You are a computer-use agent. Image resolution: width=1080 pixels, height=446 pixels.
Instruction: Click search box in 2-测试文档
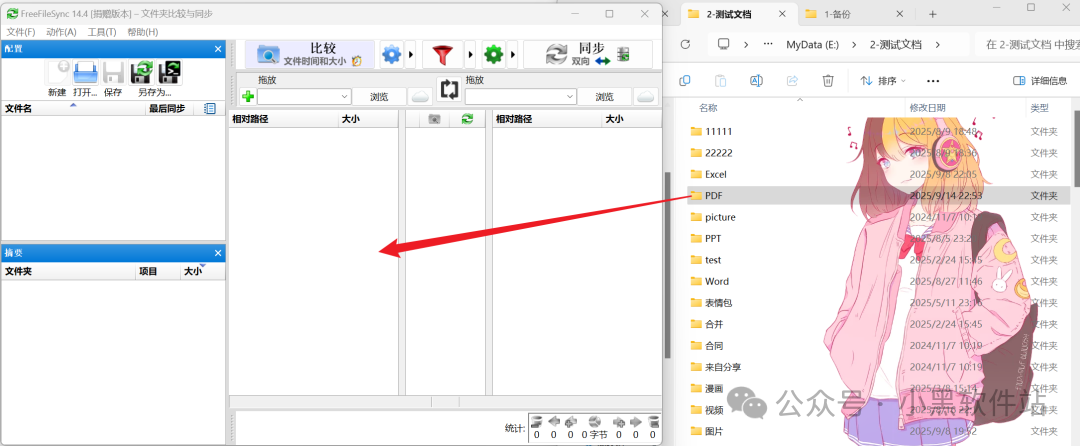point(1028,44)
